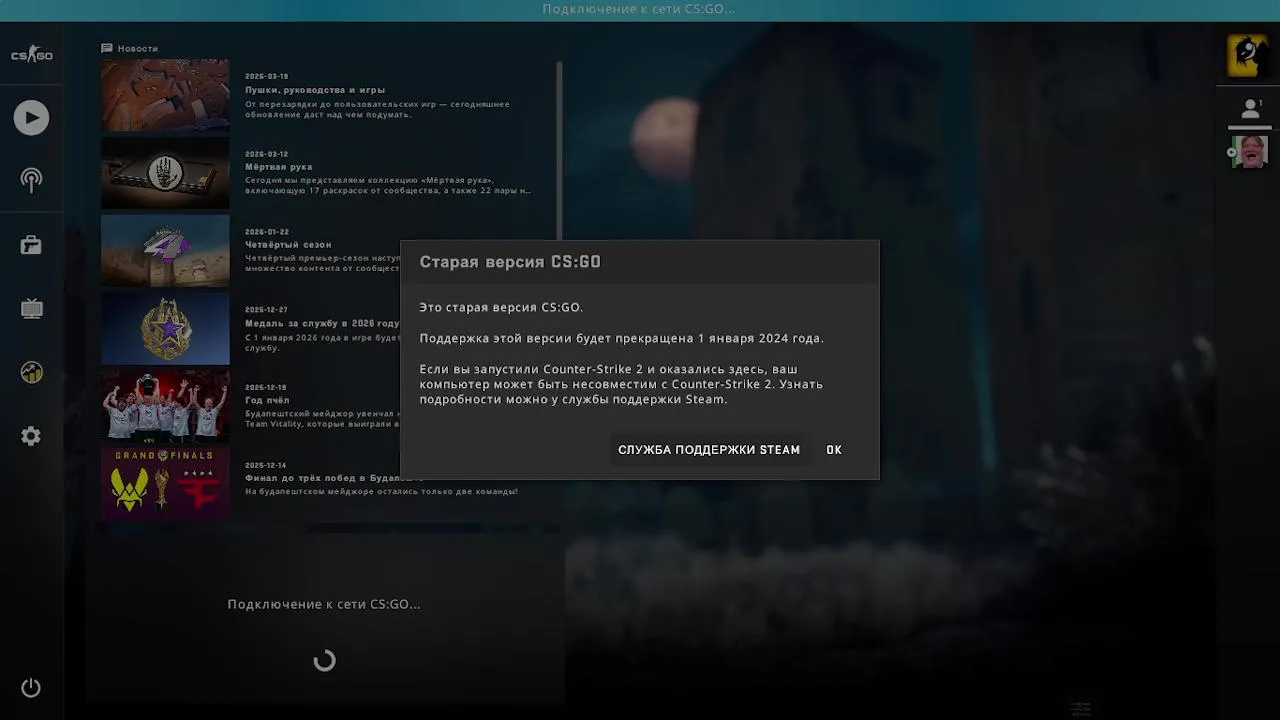Click the dialog title Старая версия CS:GO
Viewport: 1280px width, 720px height.
(x=510, y=262)
